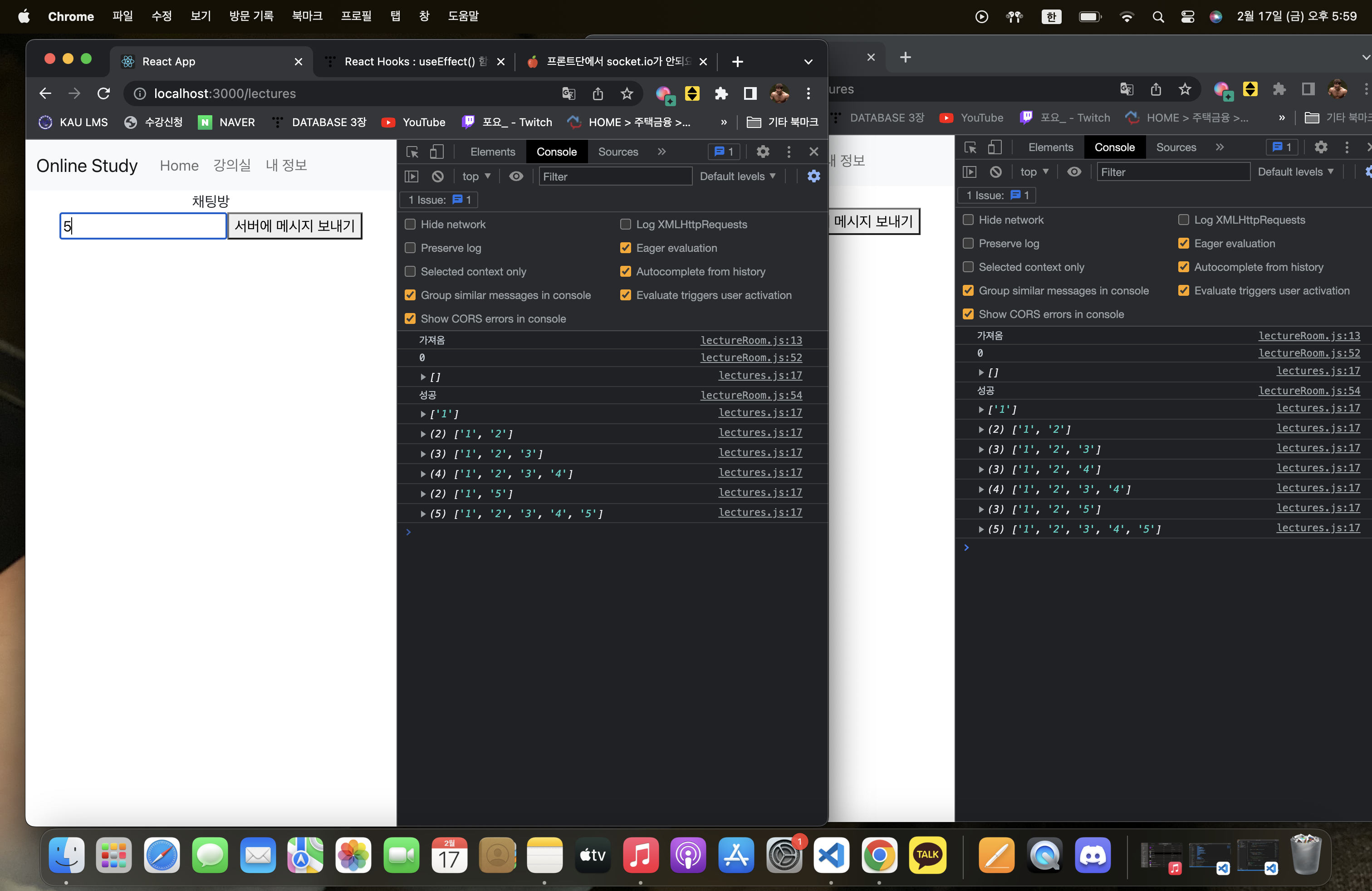The height and width of the screenshot is (891, 1372).
Task: Switch to Sources tab in background DevTools
Action: 1176,147
